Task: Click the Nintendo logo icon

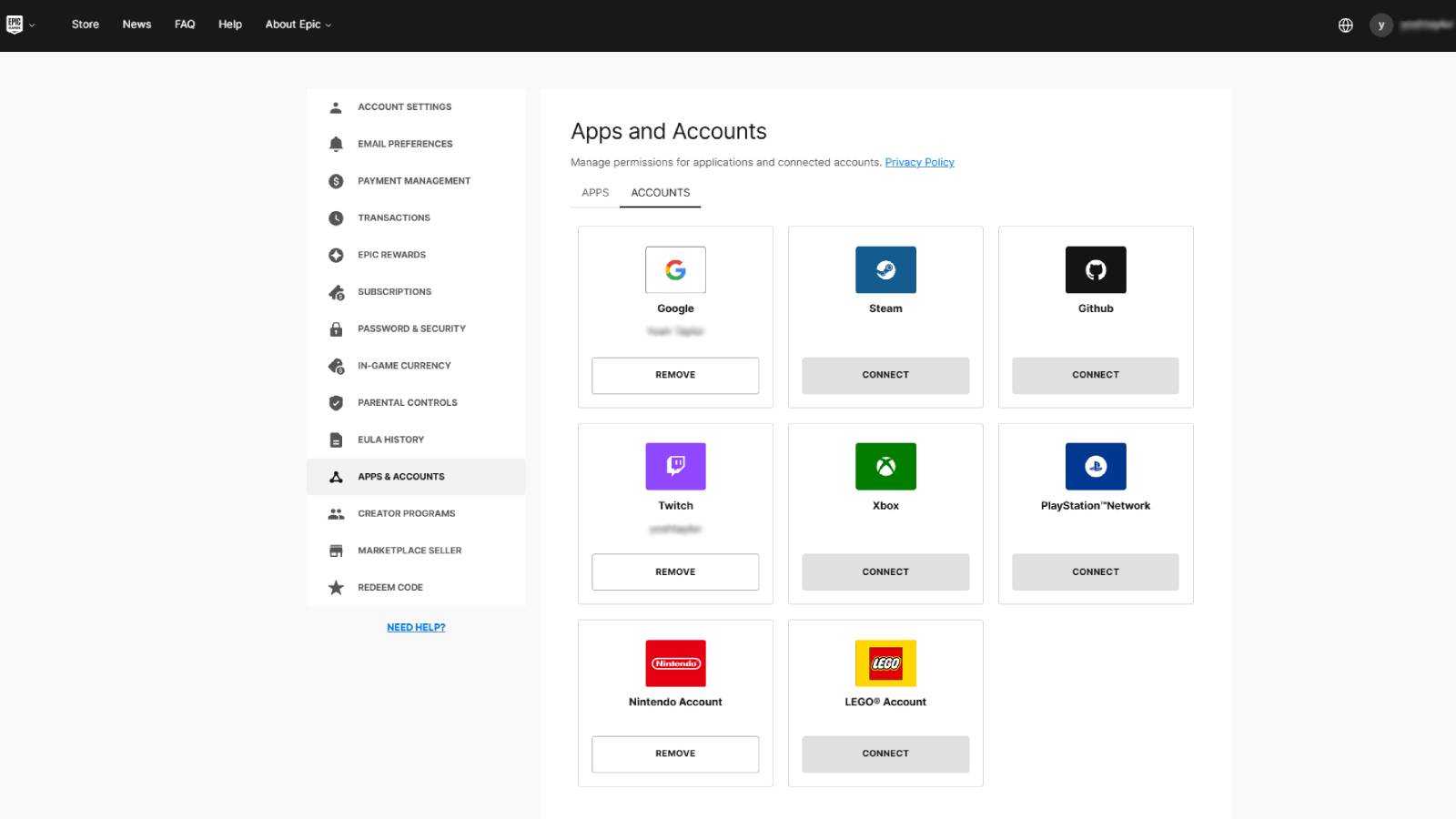Action: (x=675, y=663)
